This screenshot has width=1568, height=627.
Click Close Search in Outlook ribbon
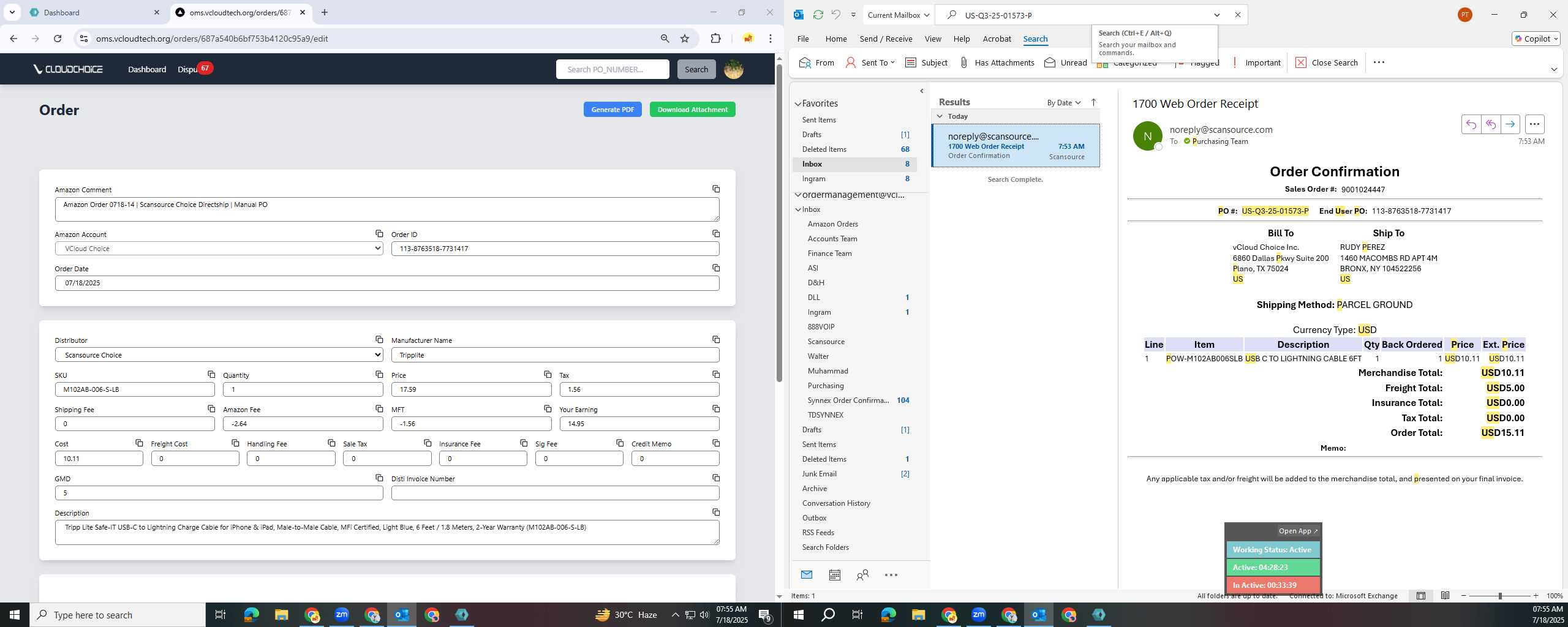click(1327, 62)
